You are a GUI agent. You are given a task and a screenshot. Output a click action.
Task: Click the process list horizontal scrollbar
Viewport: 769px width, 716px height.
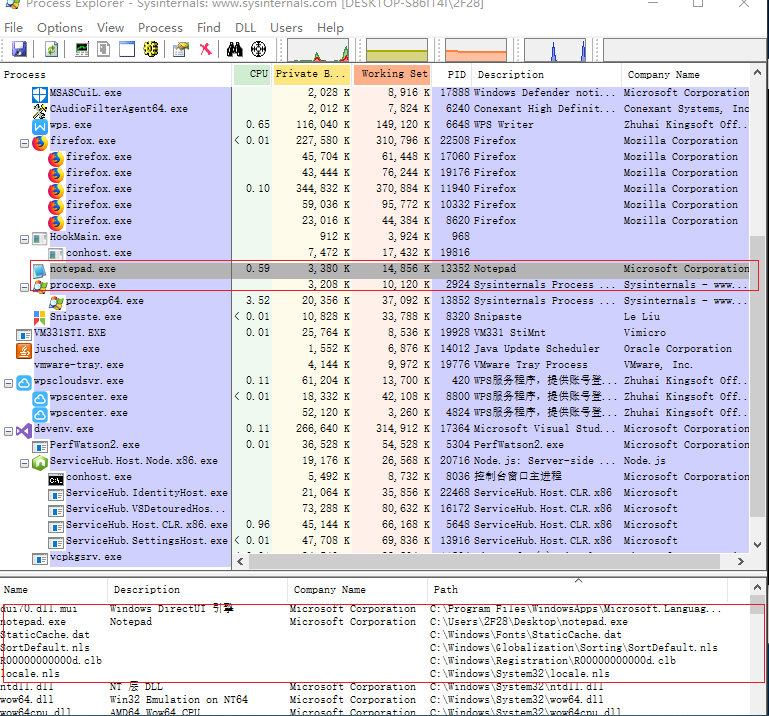[x=484, y=562]
